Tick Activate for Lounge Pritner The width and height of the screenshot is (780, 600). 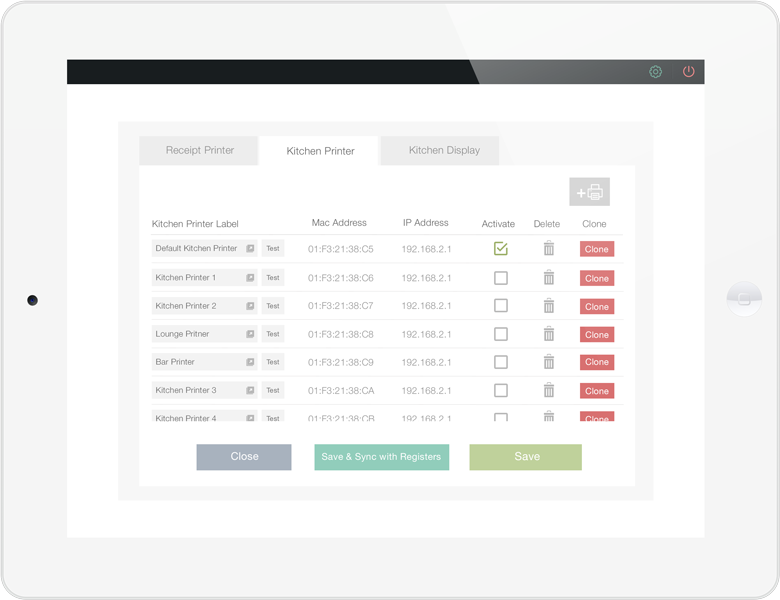pyautogui.click(x=500, y=334)
